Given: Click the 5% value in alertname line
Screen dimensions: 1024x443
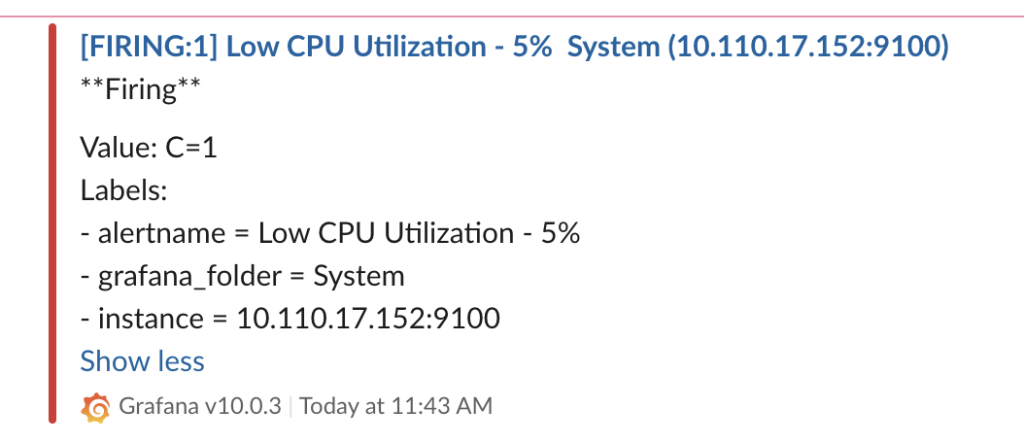Looking at the screenshot, I should [559, 233].
